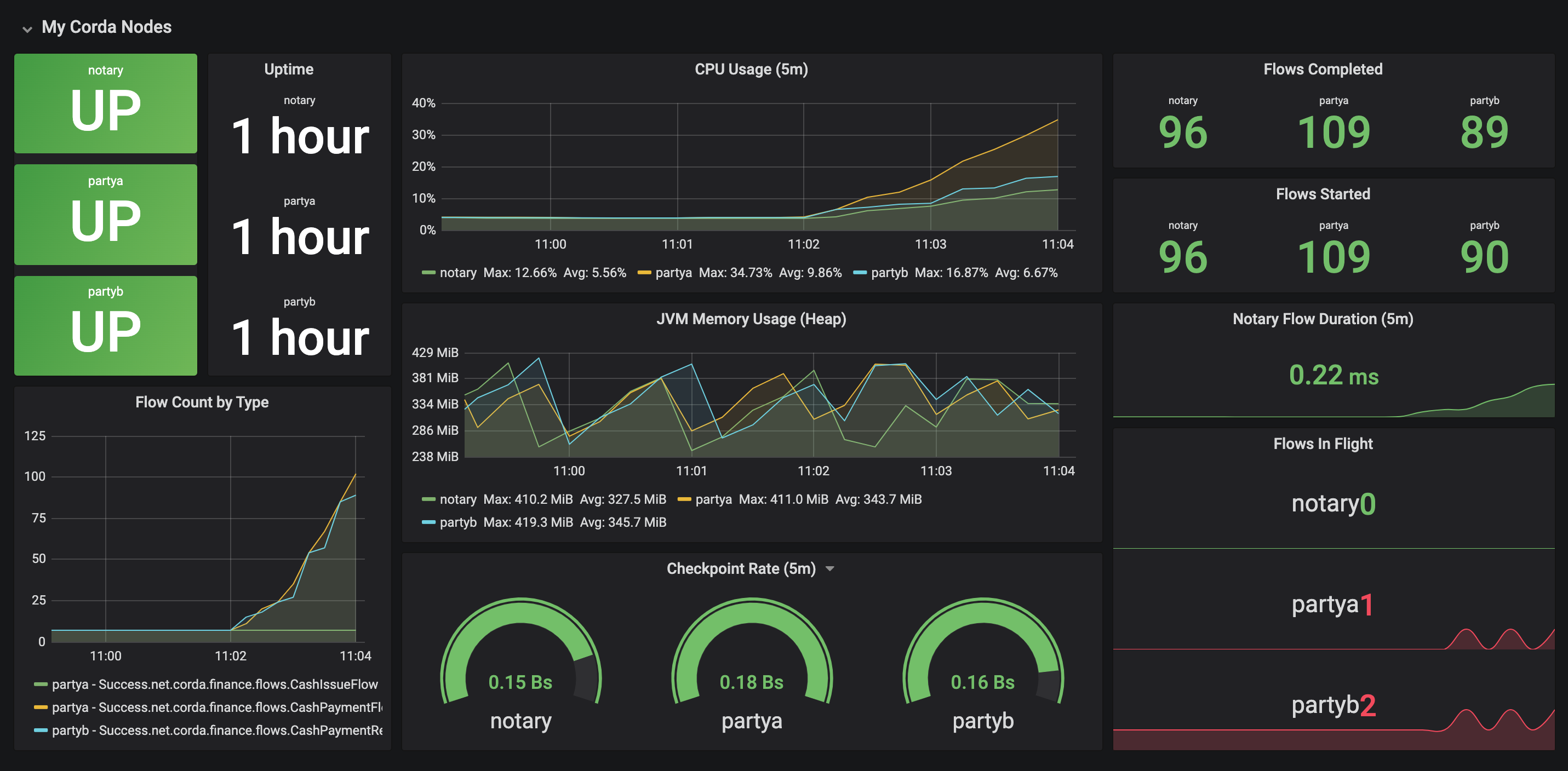Open the JVM Memory Usage (Heap) title

pos(751,319)
